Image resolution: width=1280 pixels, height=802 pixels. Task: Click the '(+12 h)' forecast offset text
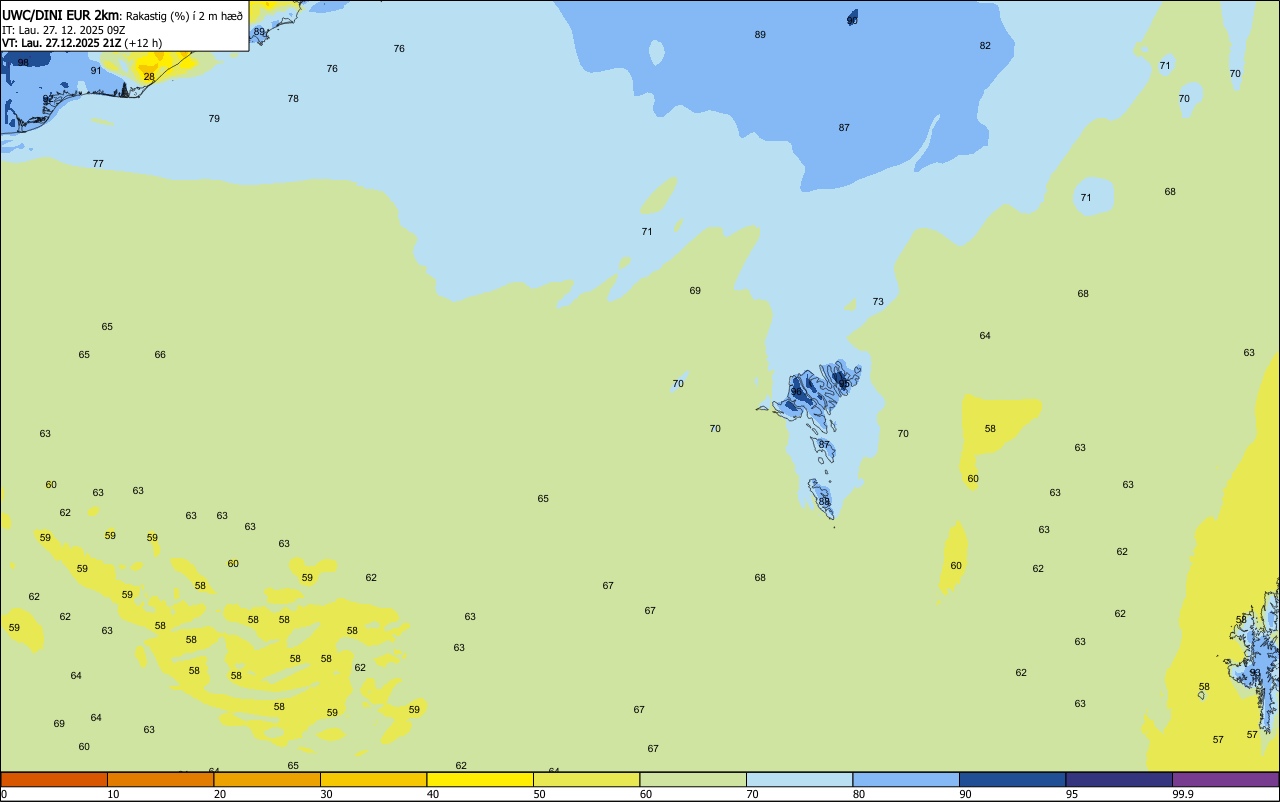pyautogui.click(x=143, y=43)
